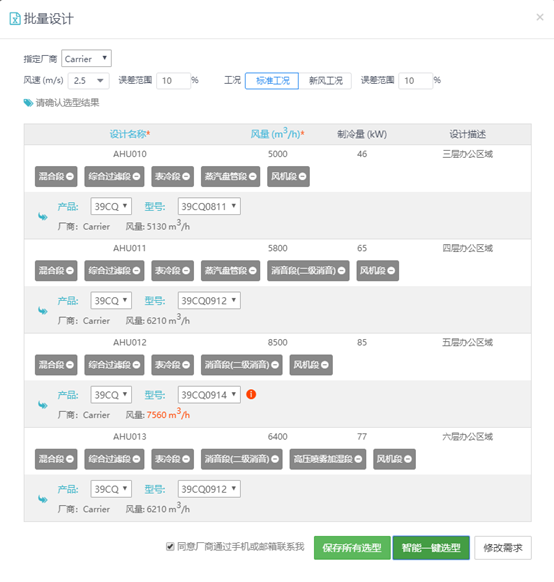
Task: Click the 六层办公区域 description
Action: point(468,437)
